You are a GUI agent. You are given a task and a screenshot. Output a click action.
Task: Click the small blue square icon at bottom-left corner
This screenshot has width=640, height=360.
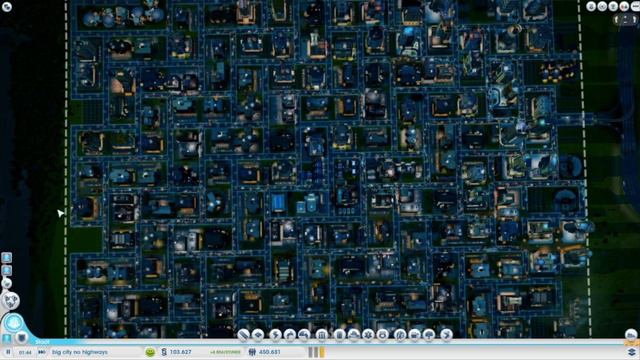point(7,339)
